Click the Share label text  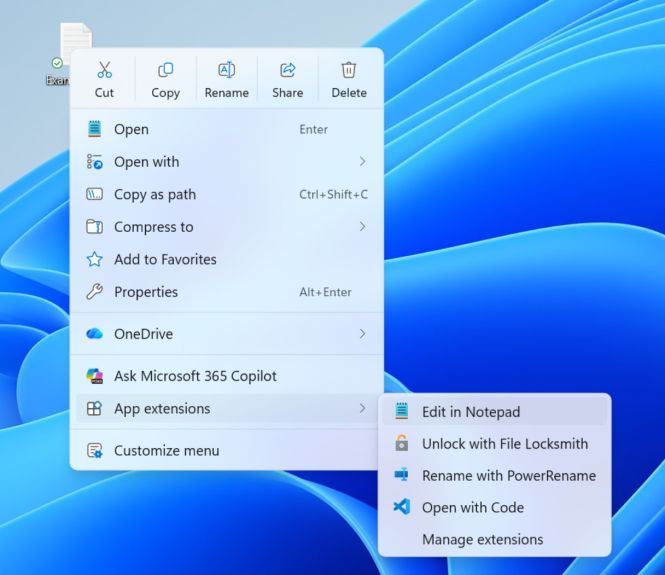(x=288, y=92)
